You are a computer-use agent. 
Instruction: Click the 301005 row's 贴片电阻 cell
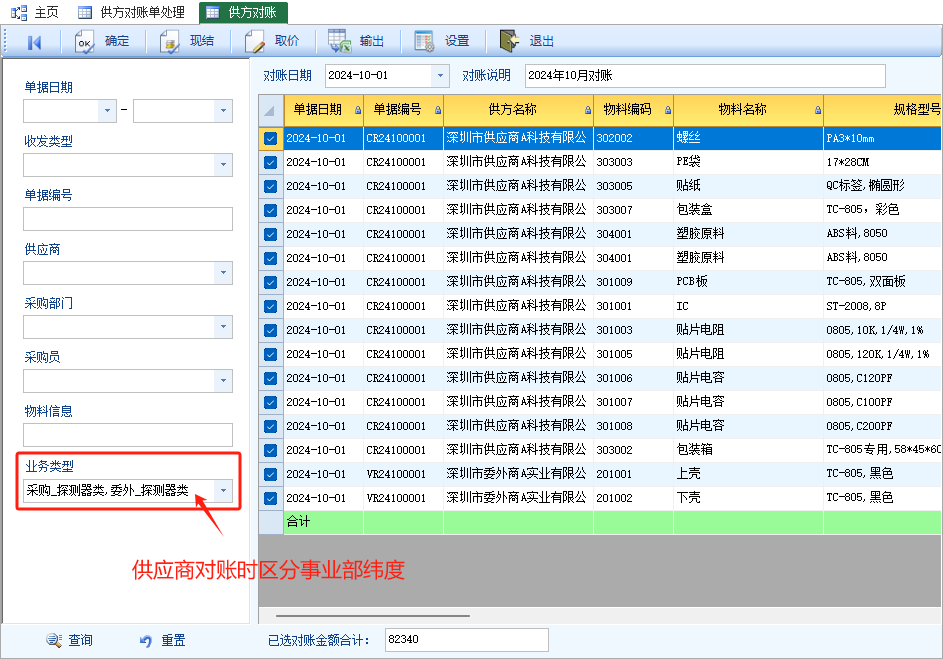point(748,354)
